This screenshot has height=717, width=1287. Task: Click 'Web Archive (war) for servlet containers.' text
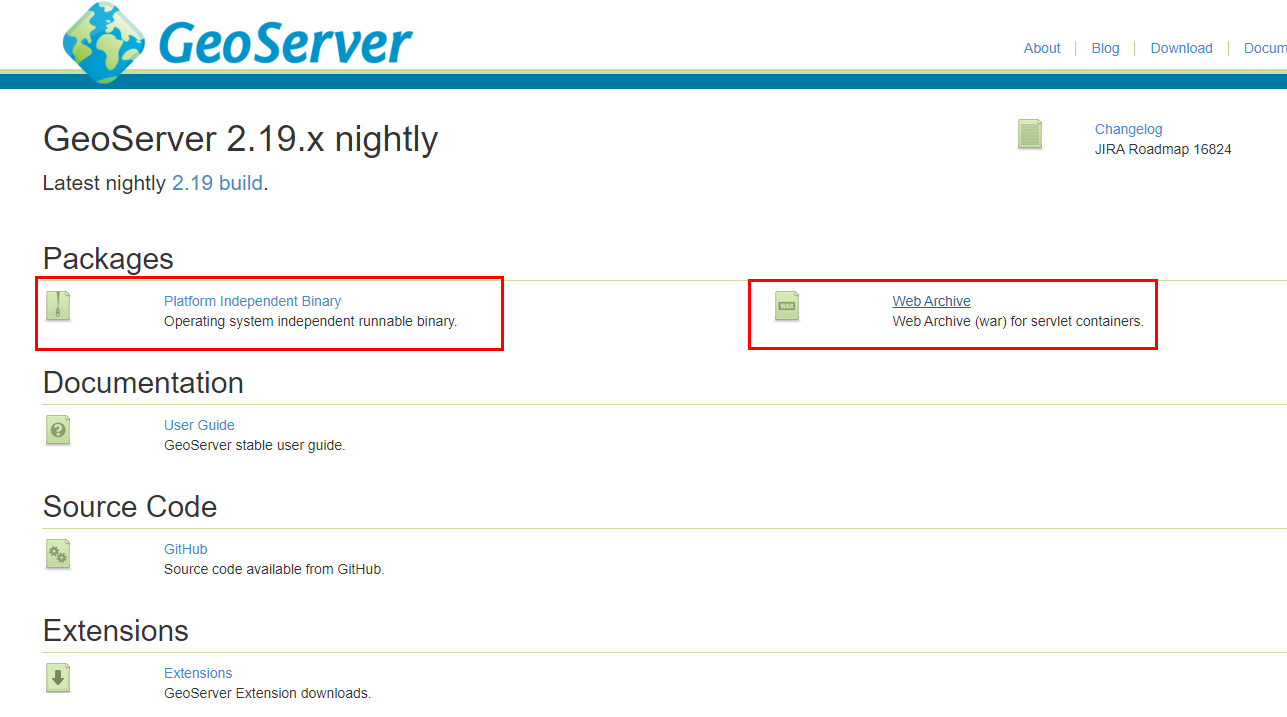click(1018, 321)
